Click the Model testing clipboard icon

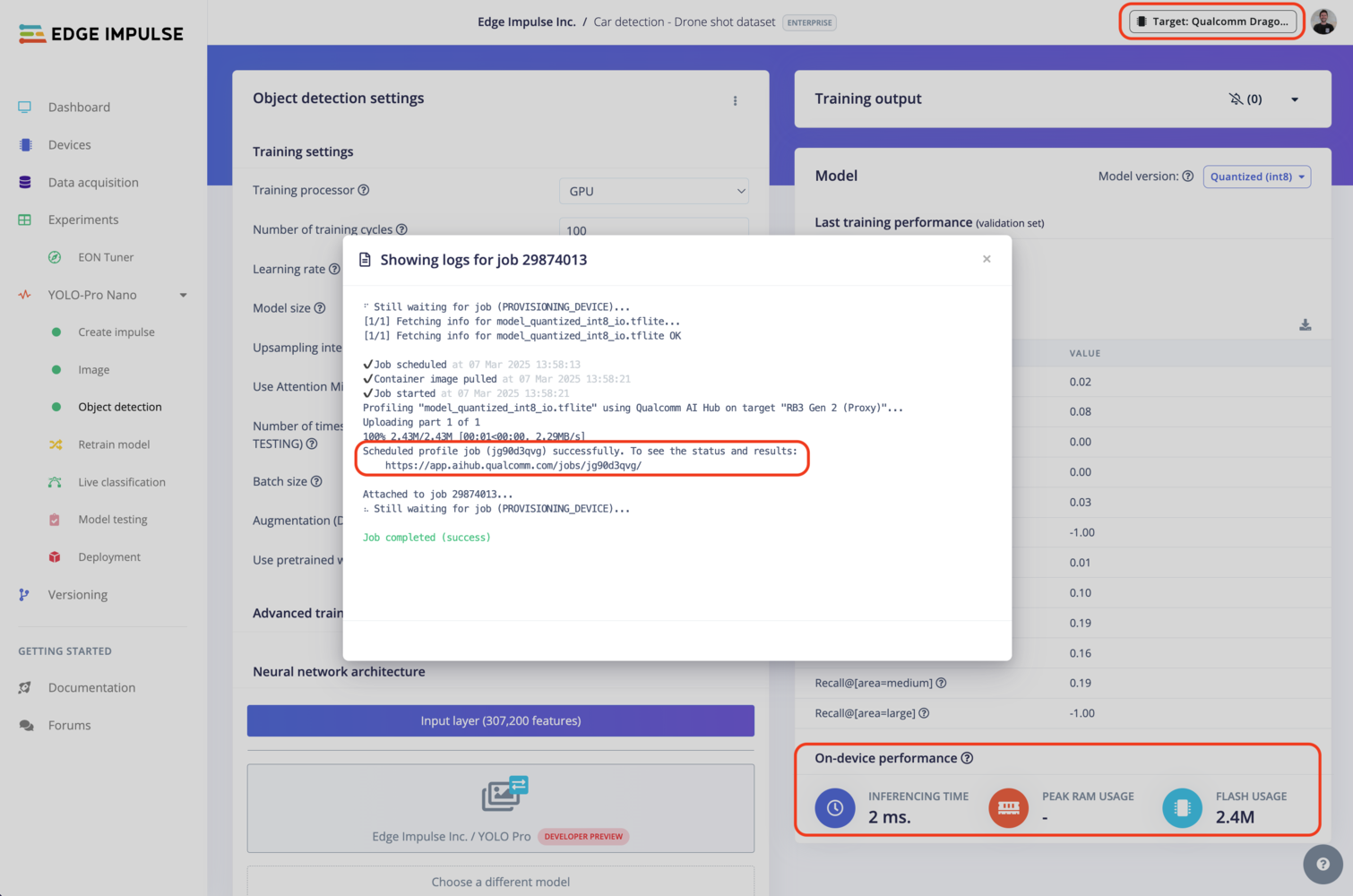(55, 520)
